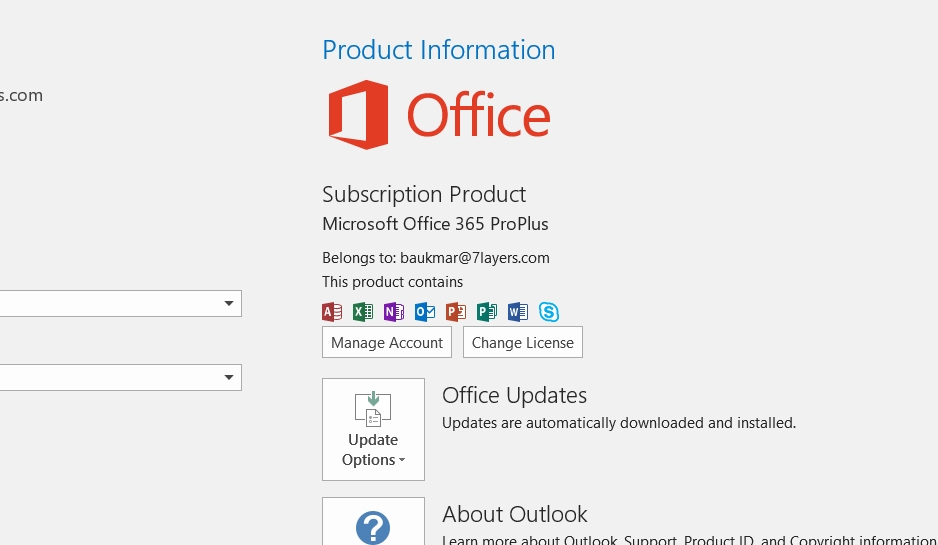The width and height of the screenshot is (938, 545).
Task: Click the PowerPoint app icon
Action: point(456,312)
